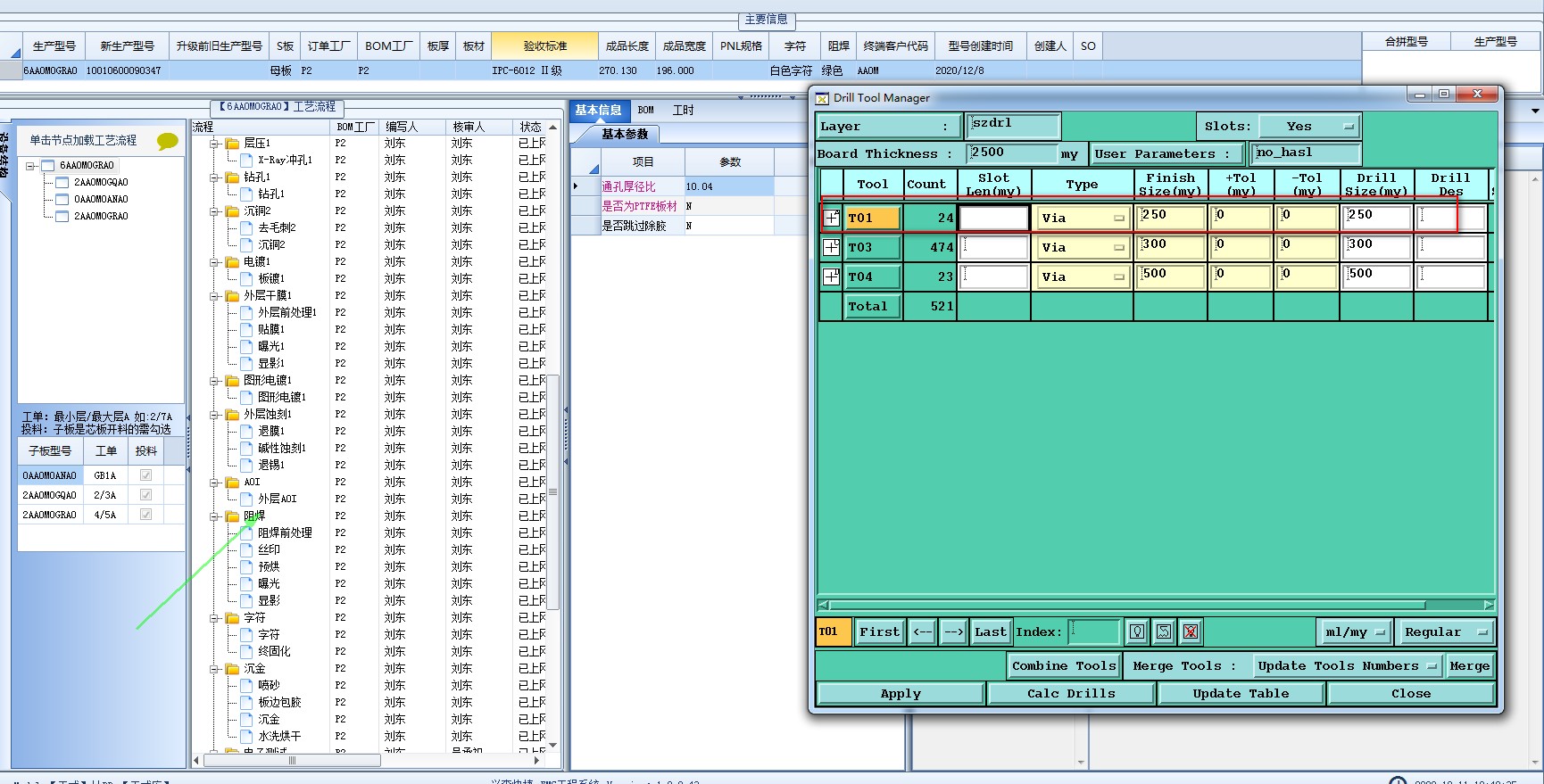
Task: Click the document icon of 丝印
Action: point(247,550)
